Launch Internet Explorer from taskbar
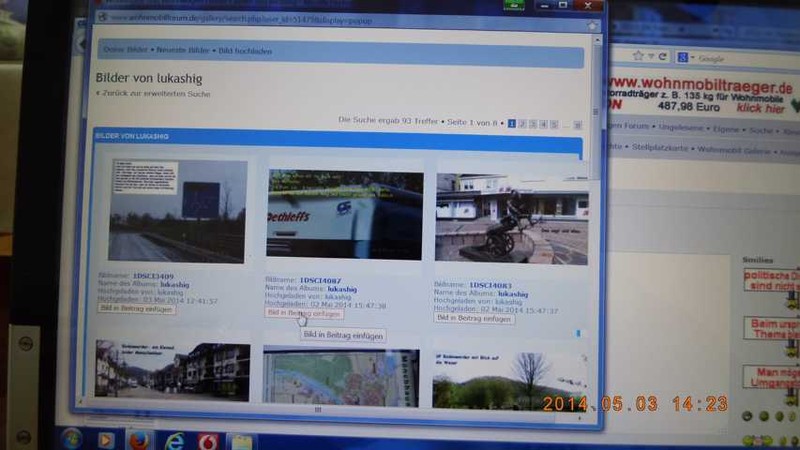 (174, 440)
